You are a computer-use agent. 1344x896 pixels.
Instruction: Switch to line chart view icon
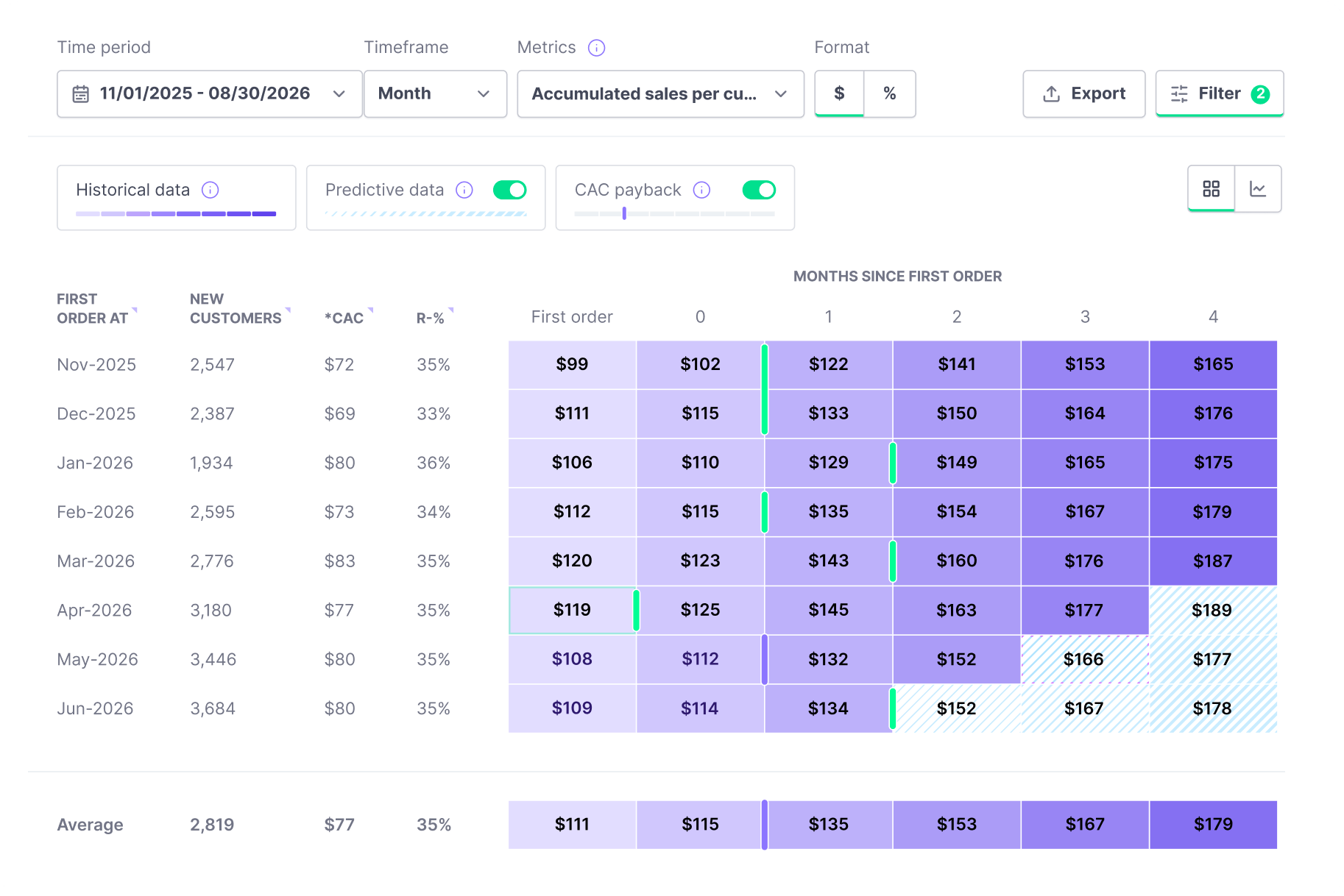coord(1258,189)
